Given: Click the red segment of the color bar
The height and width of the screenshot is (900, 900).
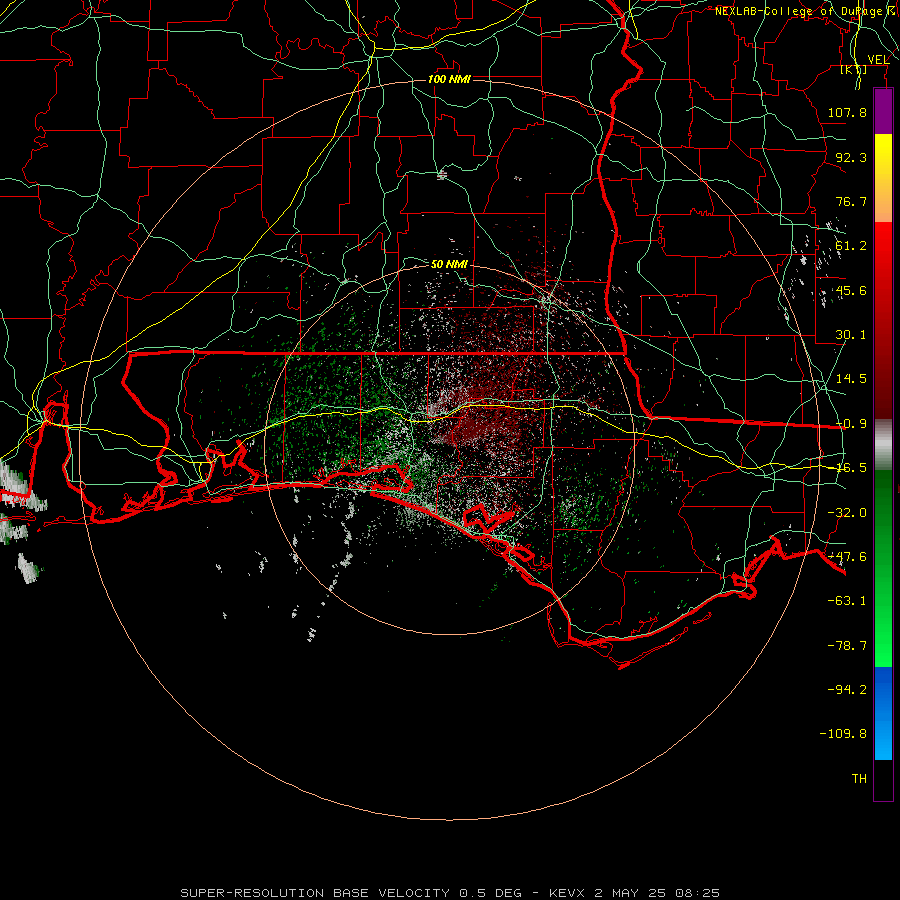Looking at the screenshot, I should click(x=883, y=320).
